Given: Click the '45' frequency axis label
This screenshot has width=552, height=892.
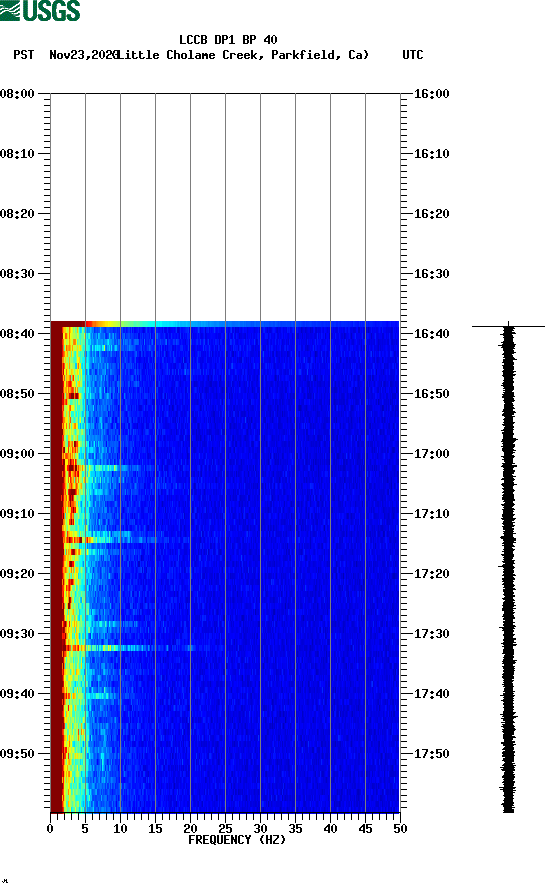Looking at the screenshot, I should [x=365, y=829].
